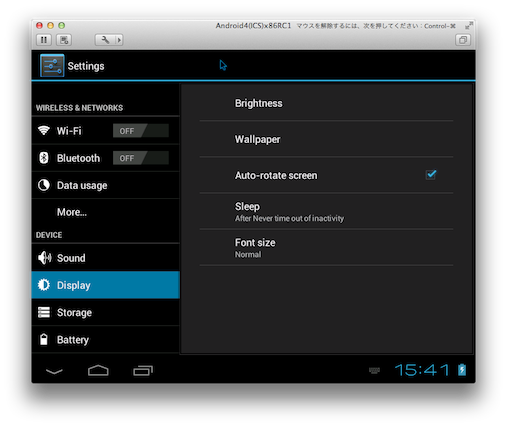Select Storage in the settings sidebar
This screenshot has width=507, height=427.
[106, 312]
